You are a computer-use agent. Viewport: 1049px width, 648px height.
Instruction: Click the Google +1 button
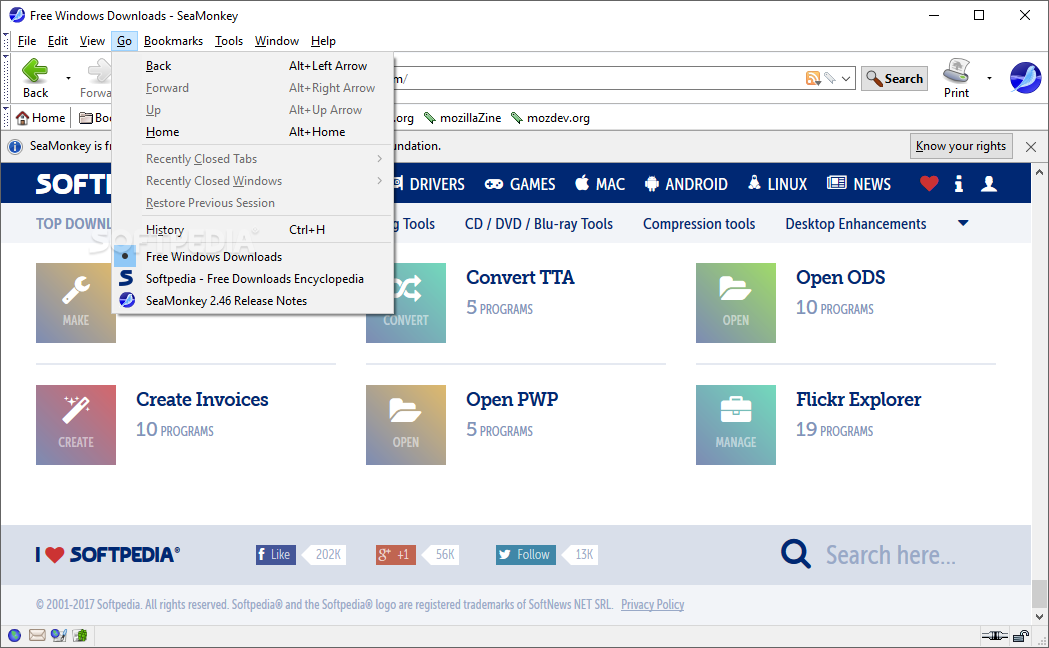(x=395, y=554)
